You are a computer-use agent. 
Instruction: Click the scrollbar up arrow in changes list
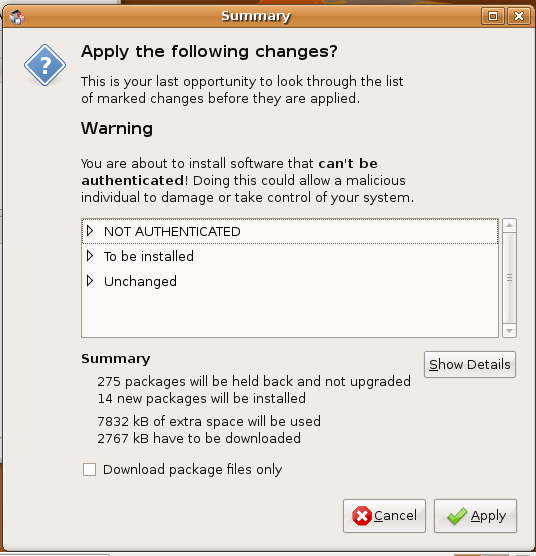(x=509, y=225)
